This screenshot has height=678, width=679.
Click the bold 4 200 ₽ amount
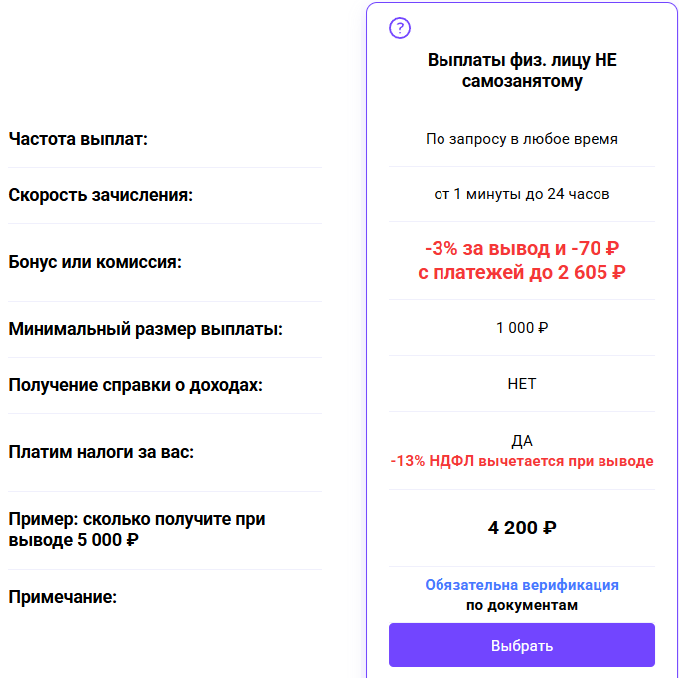(x=521, y=527)
